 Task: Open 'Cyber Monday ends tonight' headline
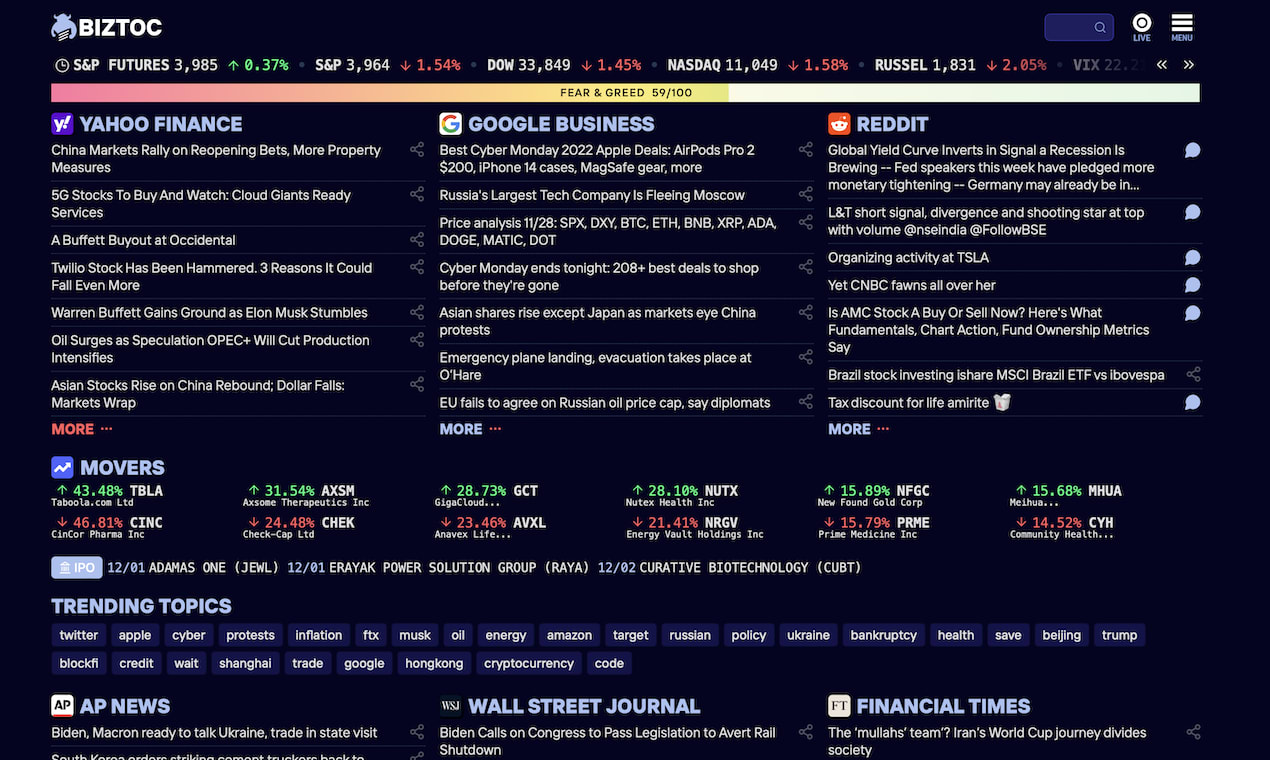click(x=599, y=277)
